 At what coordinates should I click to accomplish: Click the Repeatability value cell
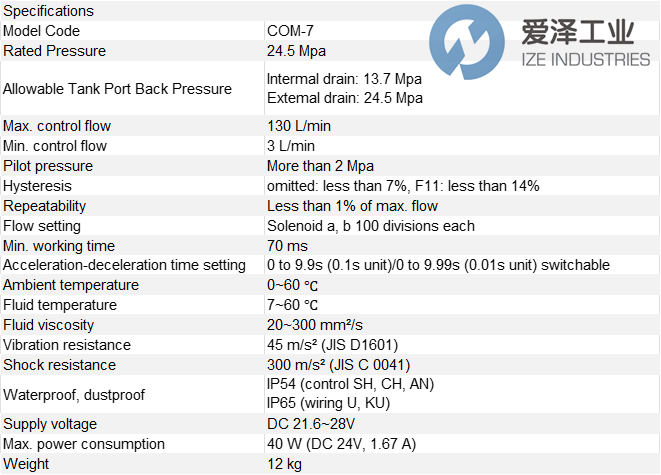352,206
